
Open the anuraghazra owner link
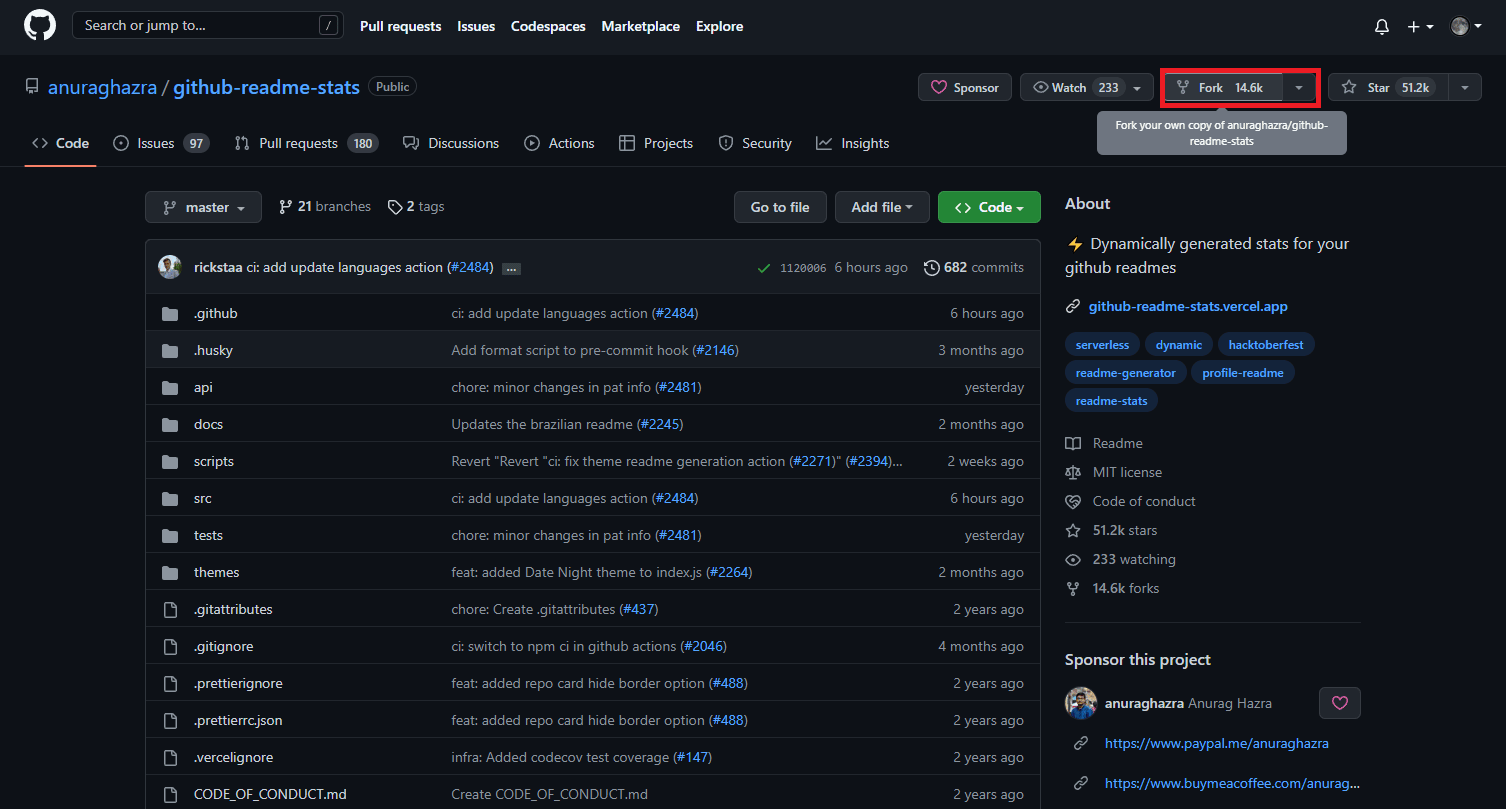coord(102,87)
